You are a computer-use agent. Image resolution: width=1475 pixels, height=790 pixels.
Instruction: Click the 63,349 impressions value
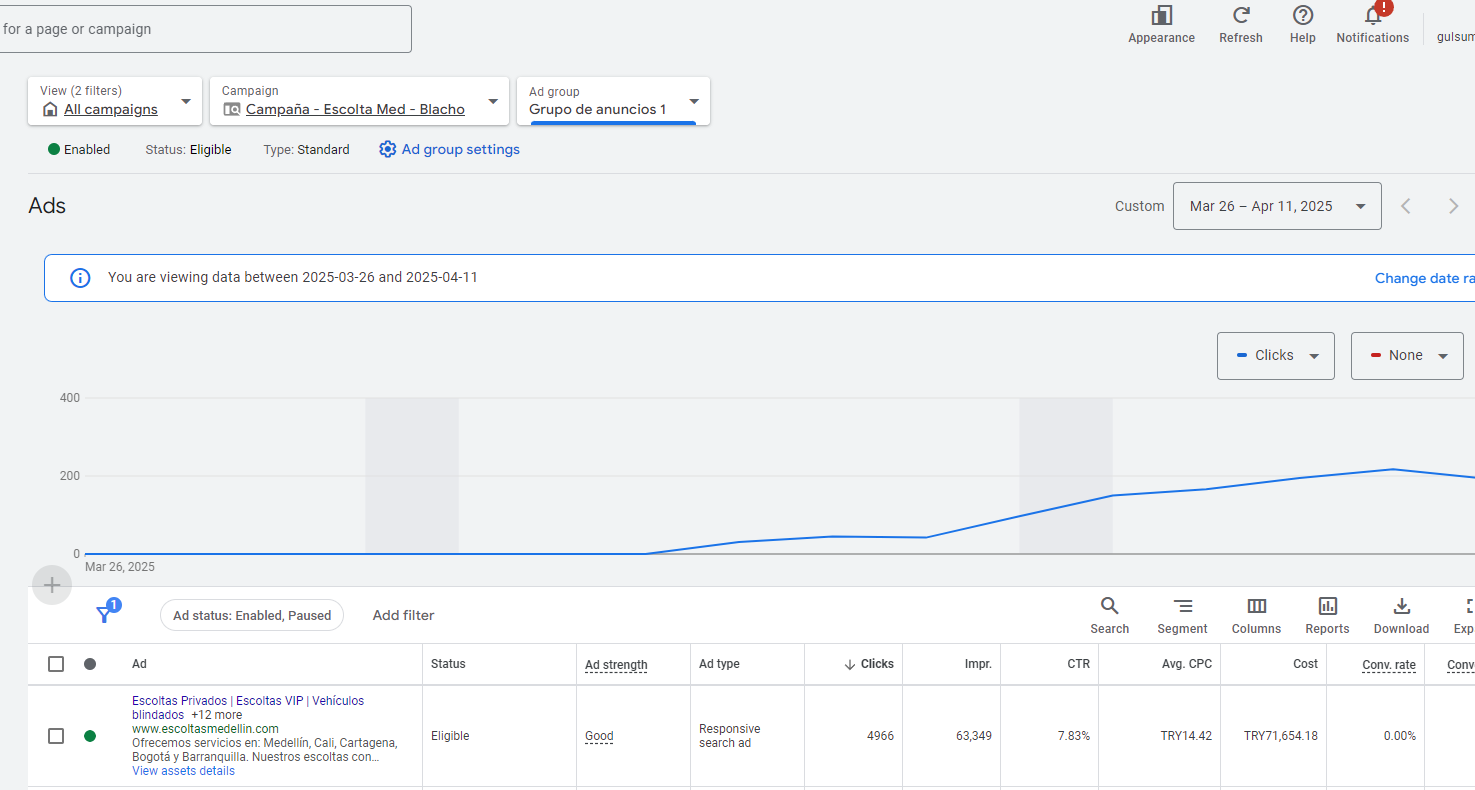(974, 736)
